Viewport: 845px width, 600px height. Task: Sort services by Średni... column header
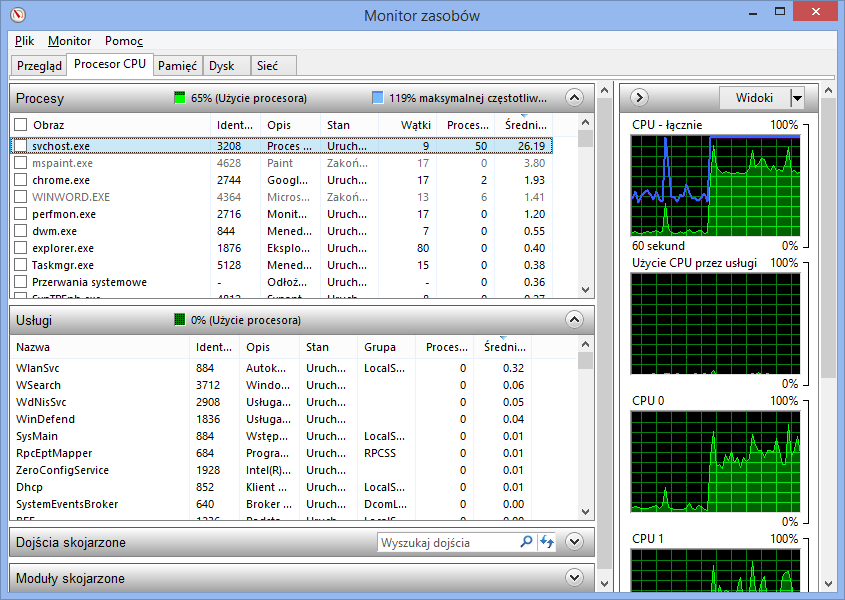(x=503, y=347)
